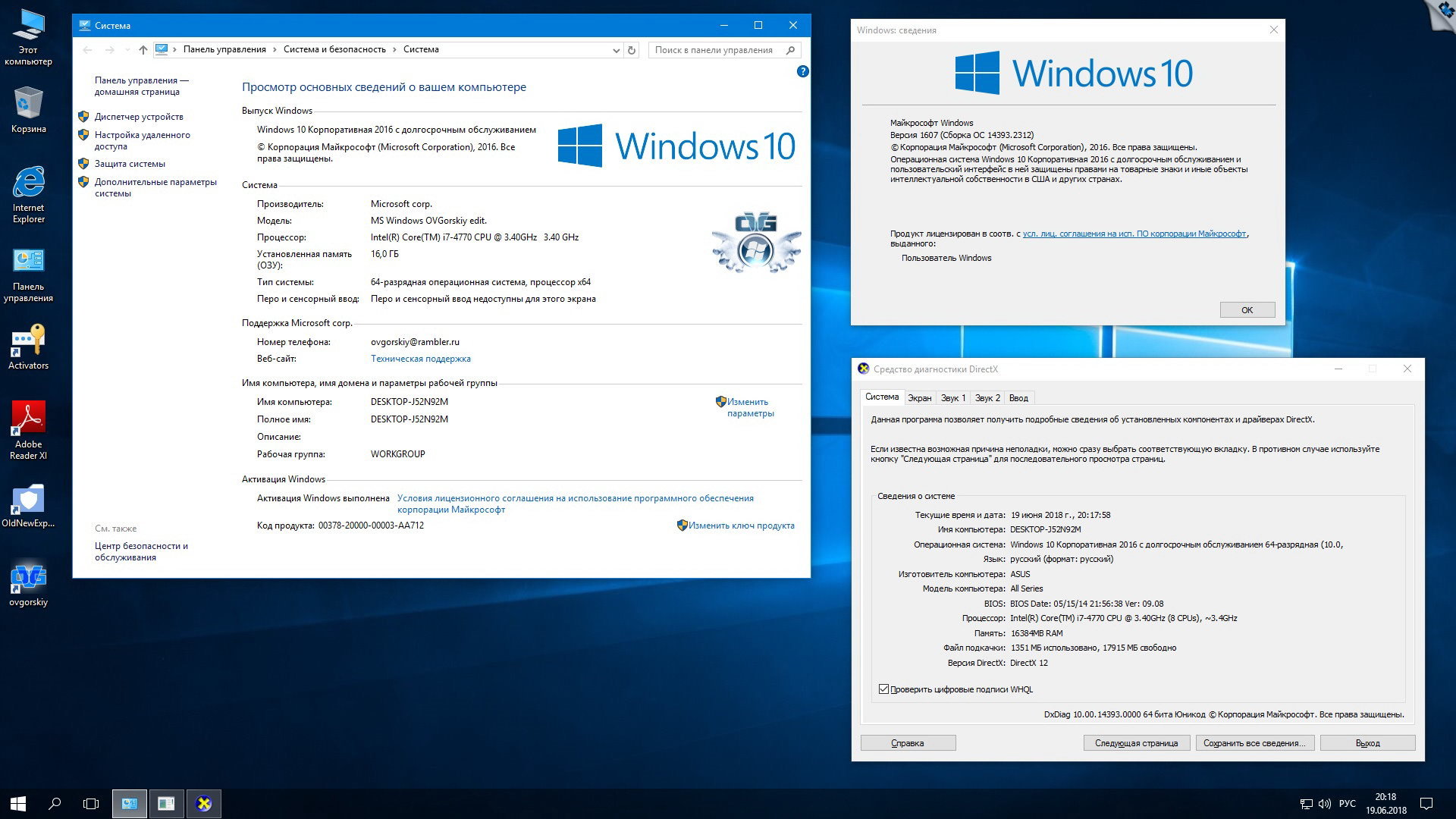This screenshot has width=1456, height=819.
Task: Open Центр безопасности и обслуживания link
Action: tap(141, 551)
